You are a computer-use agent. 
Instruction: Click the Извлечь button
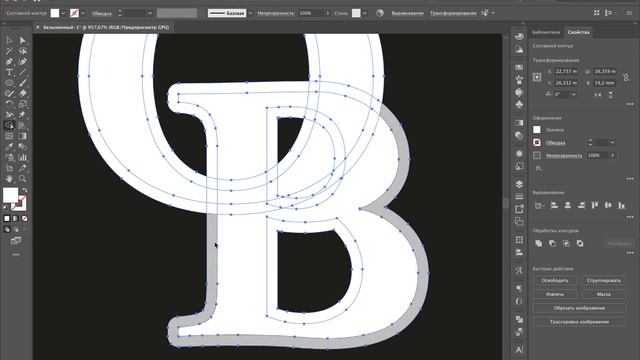click(555, 294)
